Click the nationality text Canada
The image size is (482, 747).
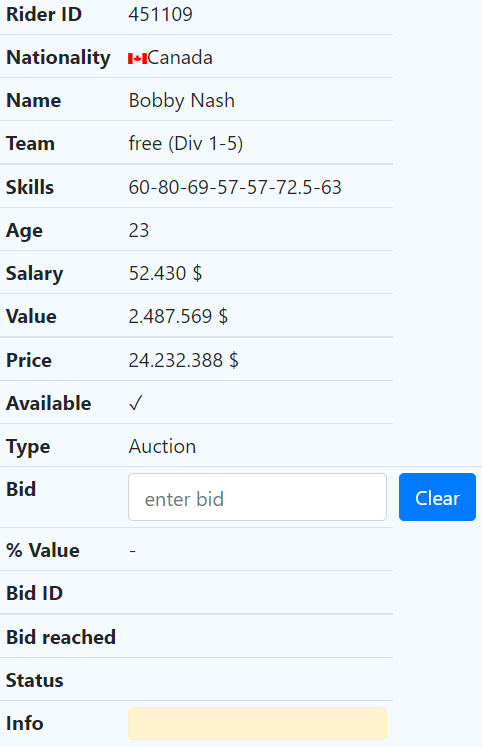[x=180, y=58]
